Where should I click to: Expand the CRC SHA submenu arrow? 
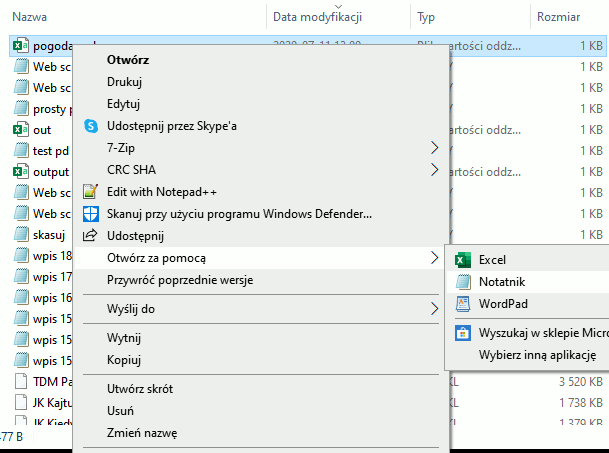coord(435,170)
